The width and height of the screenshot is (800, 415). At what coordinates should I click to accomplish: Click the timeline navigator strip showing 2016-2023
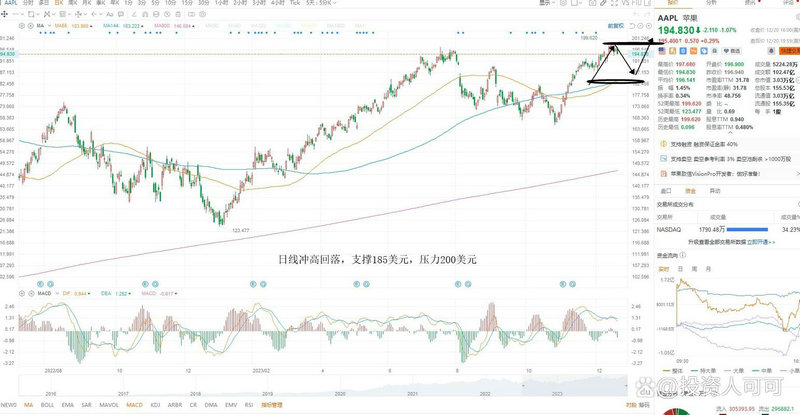pos(323,385)
